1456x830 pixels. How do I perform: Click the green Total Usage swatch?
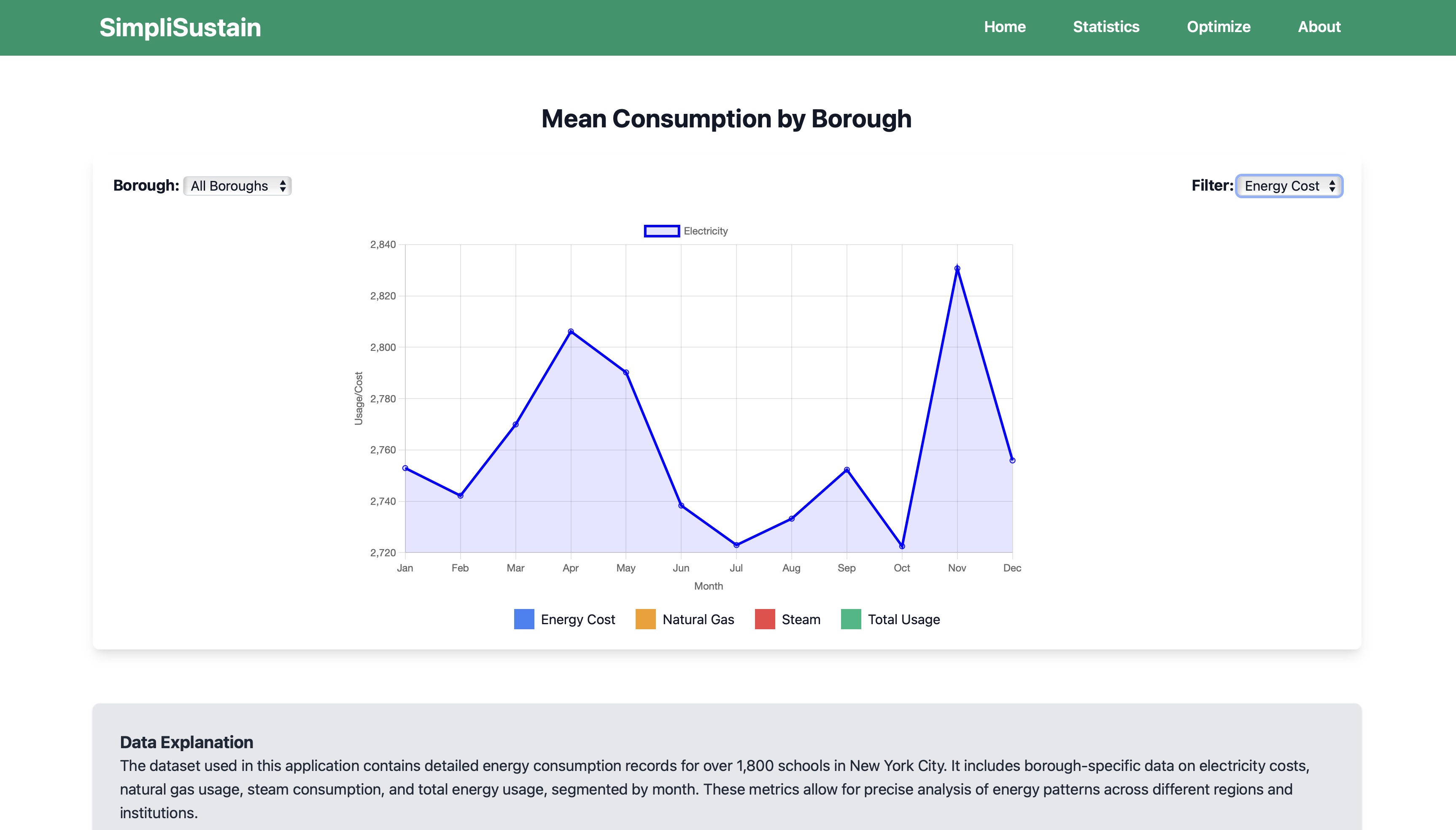(851, 619)
